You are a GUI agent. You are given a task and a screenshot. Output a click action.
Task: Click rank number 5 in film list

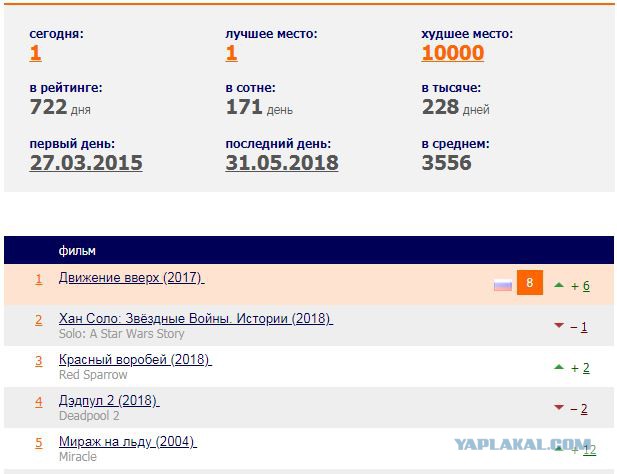tap(39, 443)
